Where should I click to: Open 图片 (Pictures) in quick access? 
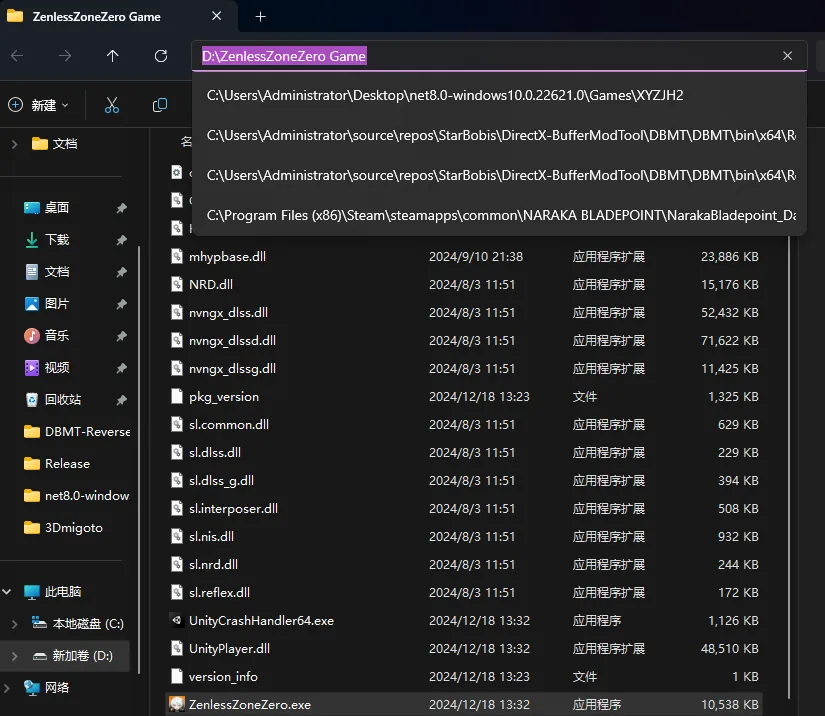pos(57,304)
